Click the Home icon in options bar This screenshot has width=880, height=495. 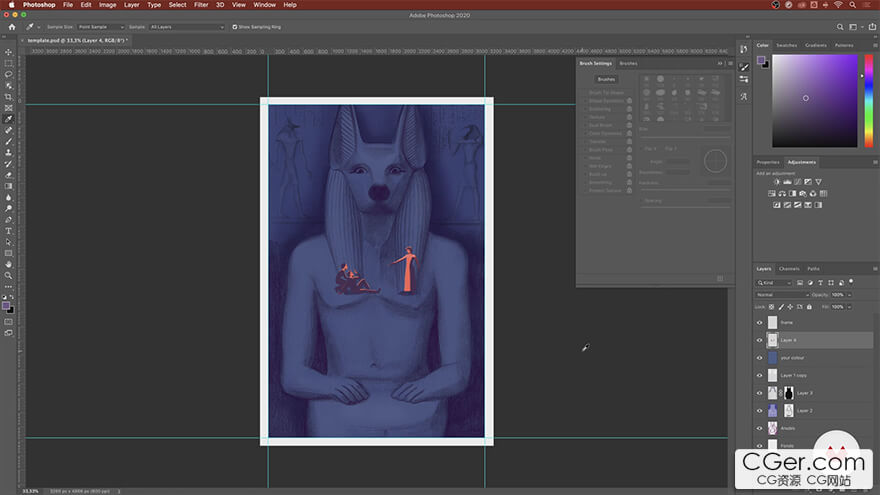(12, 27)
